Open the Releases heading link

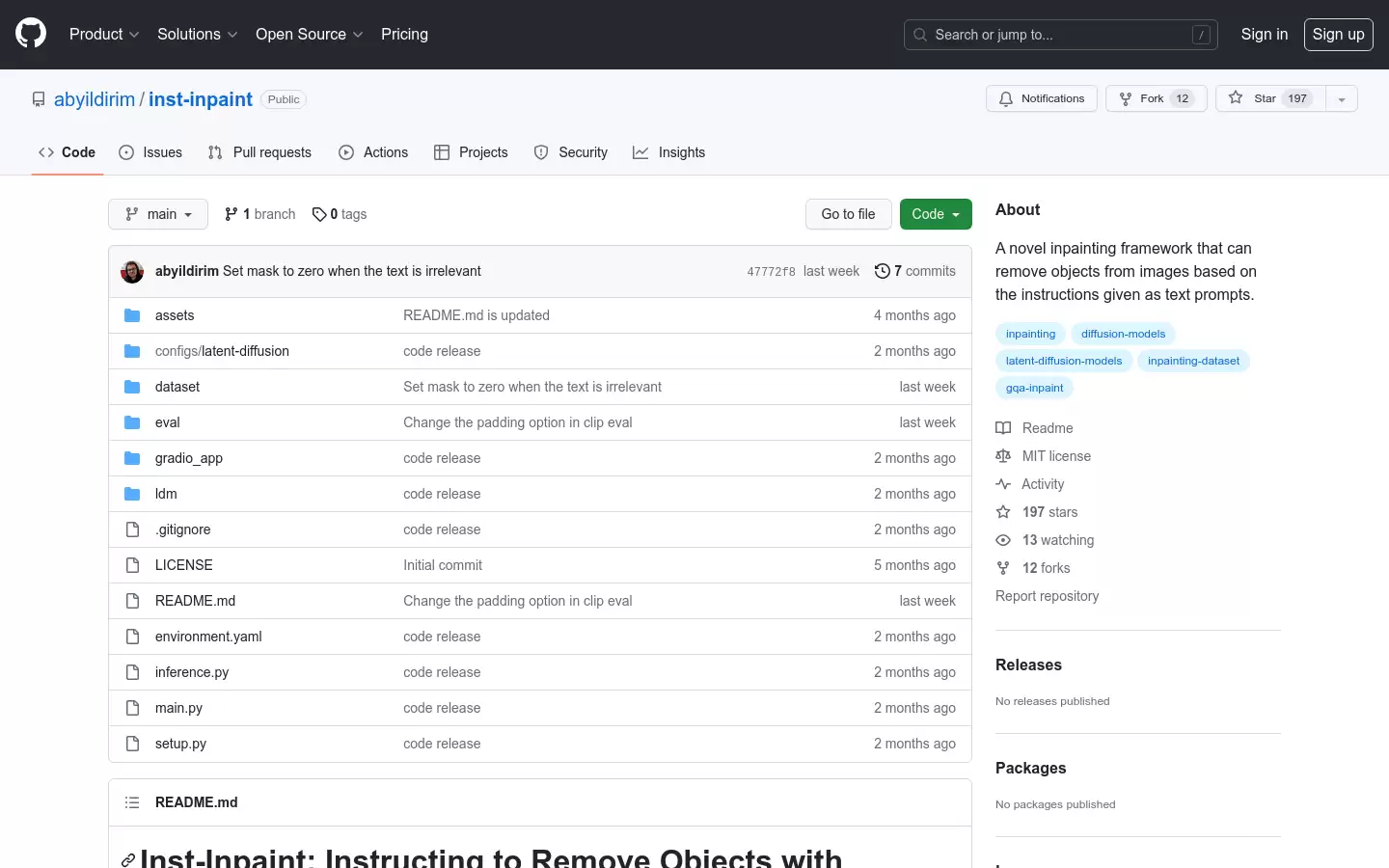coord(1028,665)
